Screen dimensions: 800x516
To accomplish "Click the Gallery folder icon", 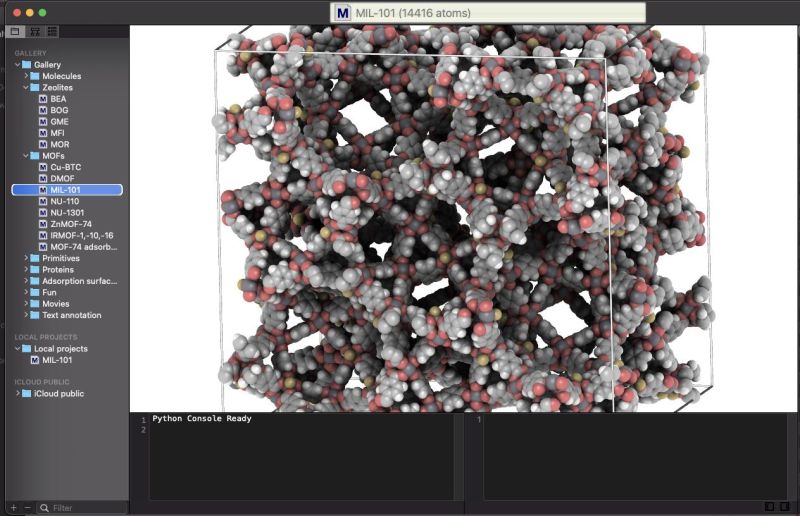I will (x=27, y=65).
